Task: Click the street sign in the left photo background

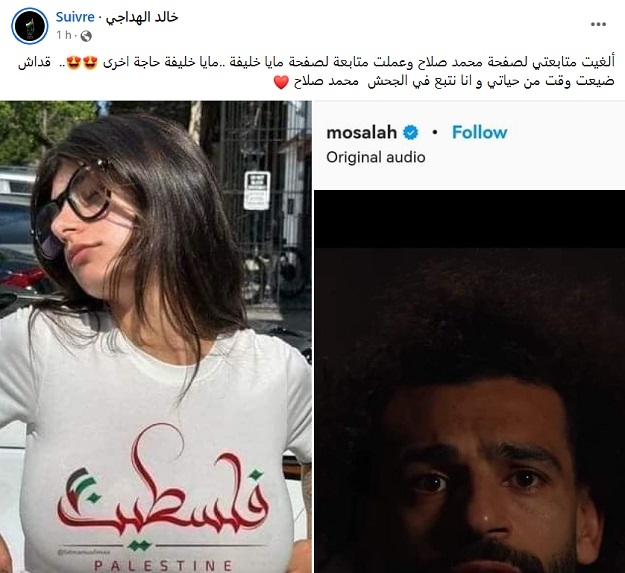Action: [257, 190]
